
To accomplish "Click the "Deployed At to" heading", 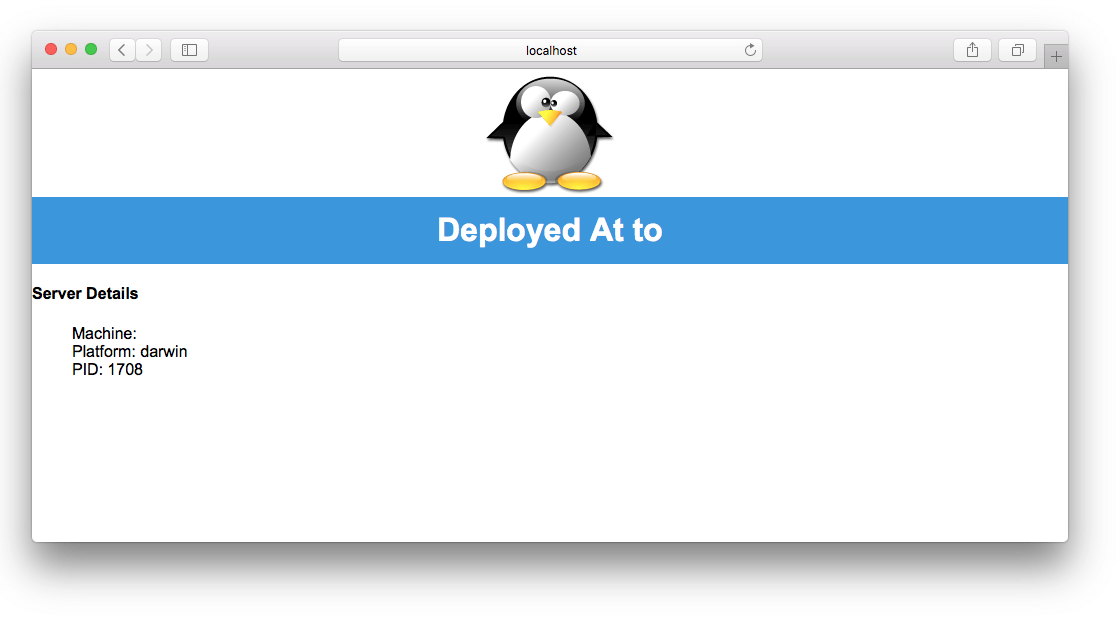I will pyautogui.click(x=549, y=230).
